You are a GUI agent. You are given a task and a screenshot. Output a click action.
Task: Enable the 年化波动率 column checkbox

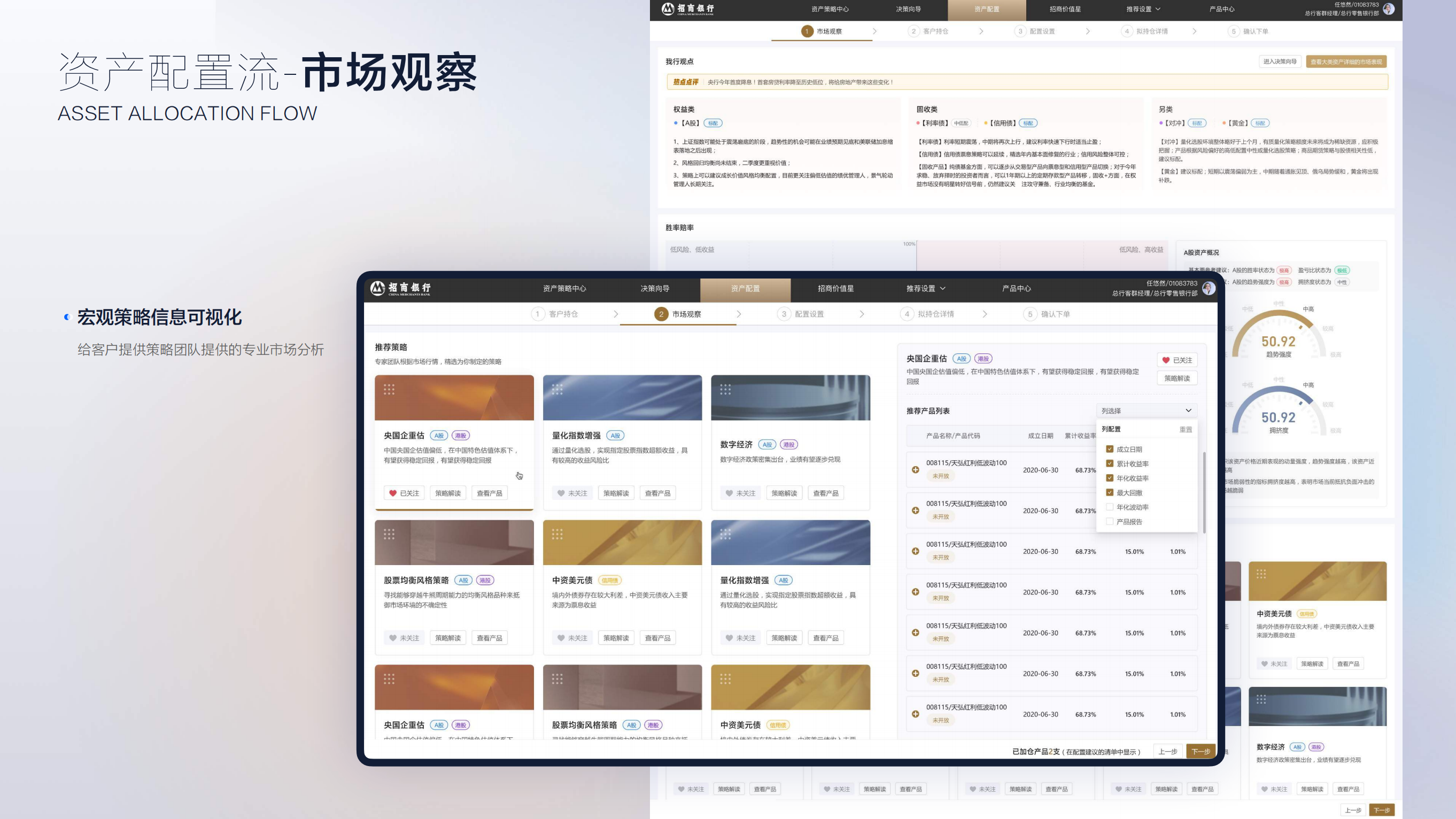(1110, 507)
